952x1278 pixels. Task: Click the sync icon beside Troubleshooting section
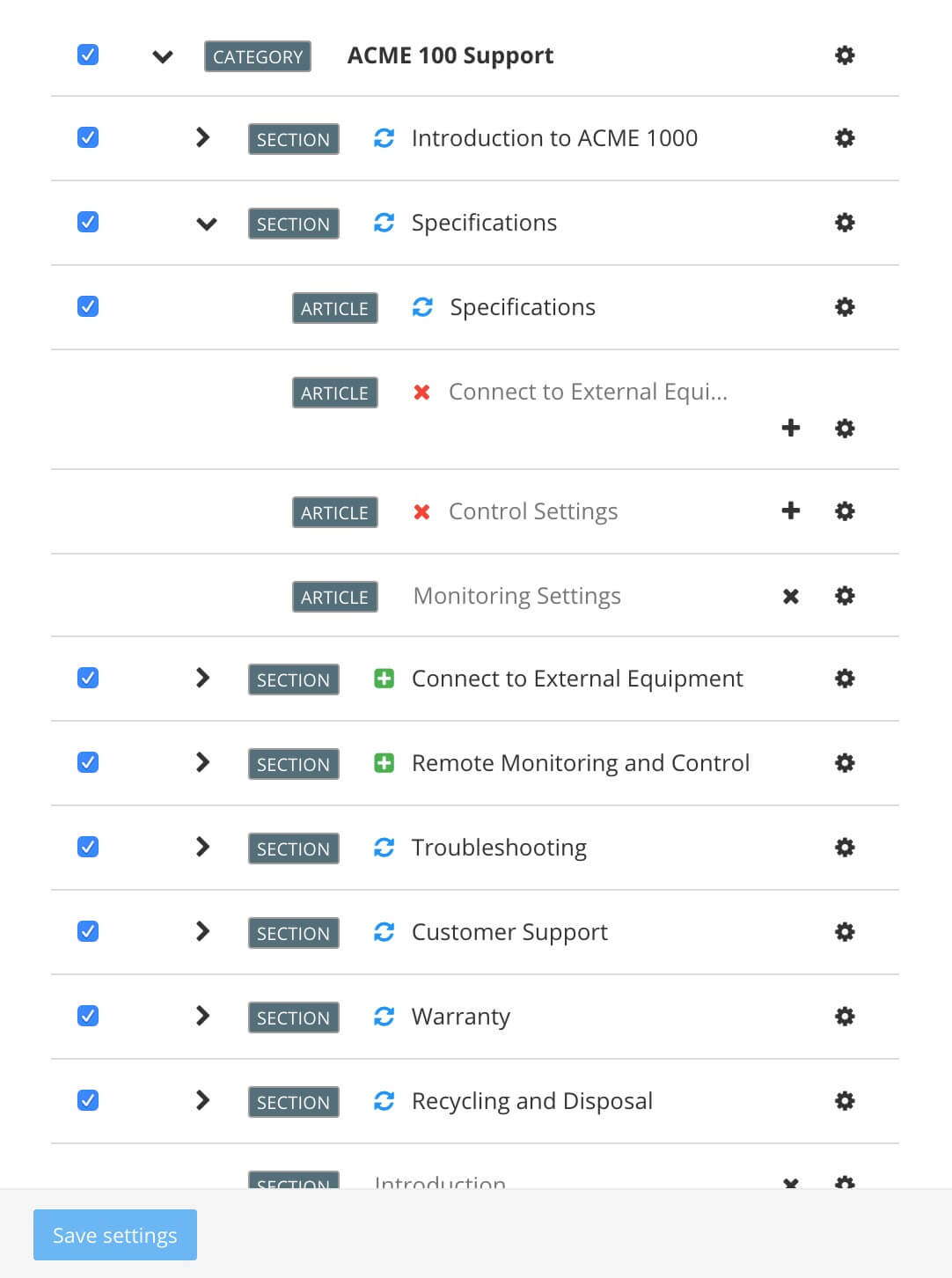(383, 848)
